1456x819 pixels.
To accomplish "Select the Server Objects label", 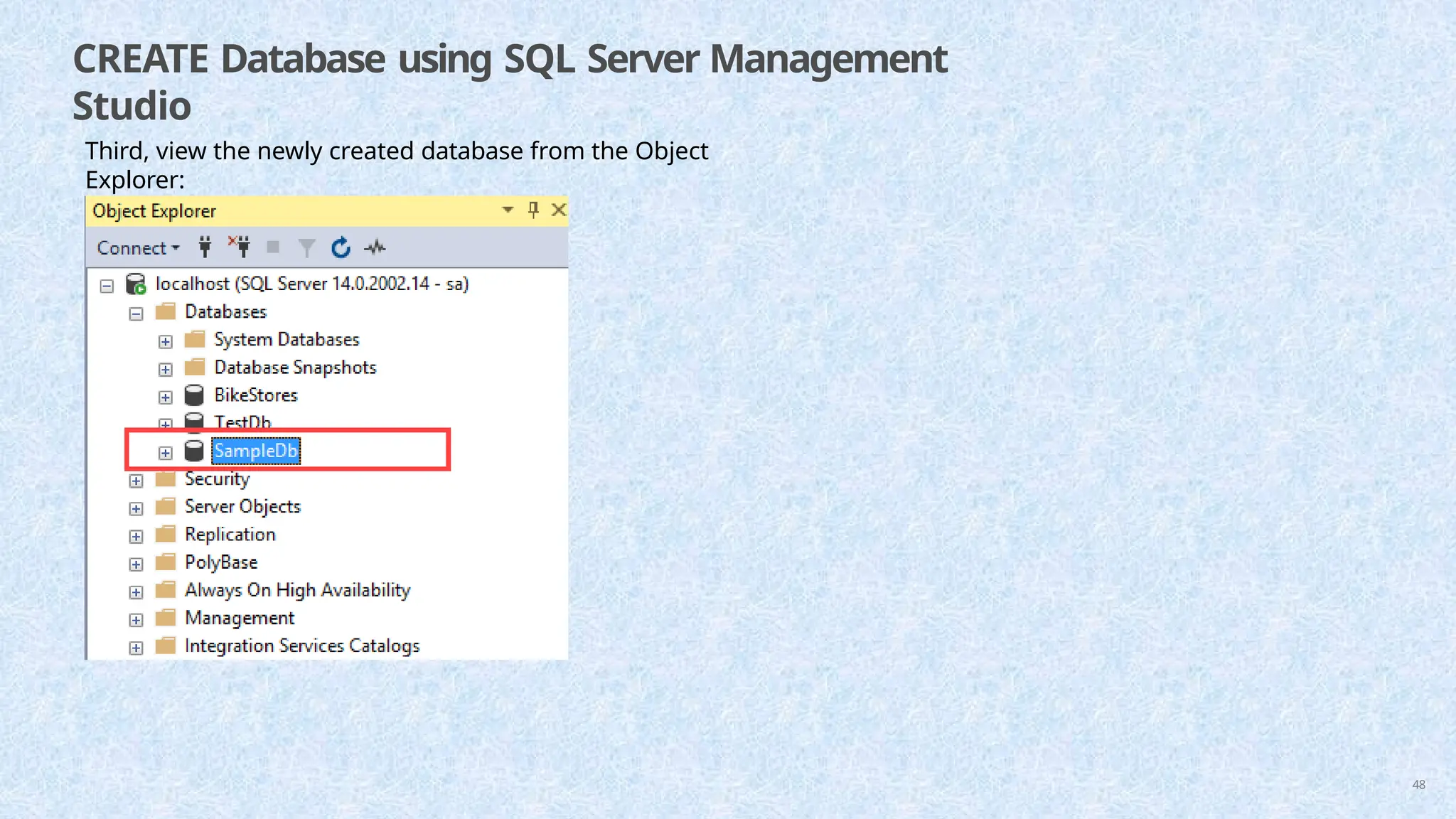I will (242, 507).
